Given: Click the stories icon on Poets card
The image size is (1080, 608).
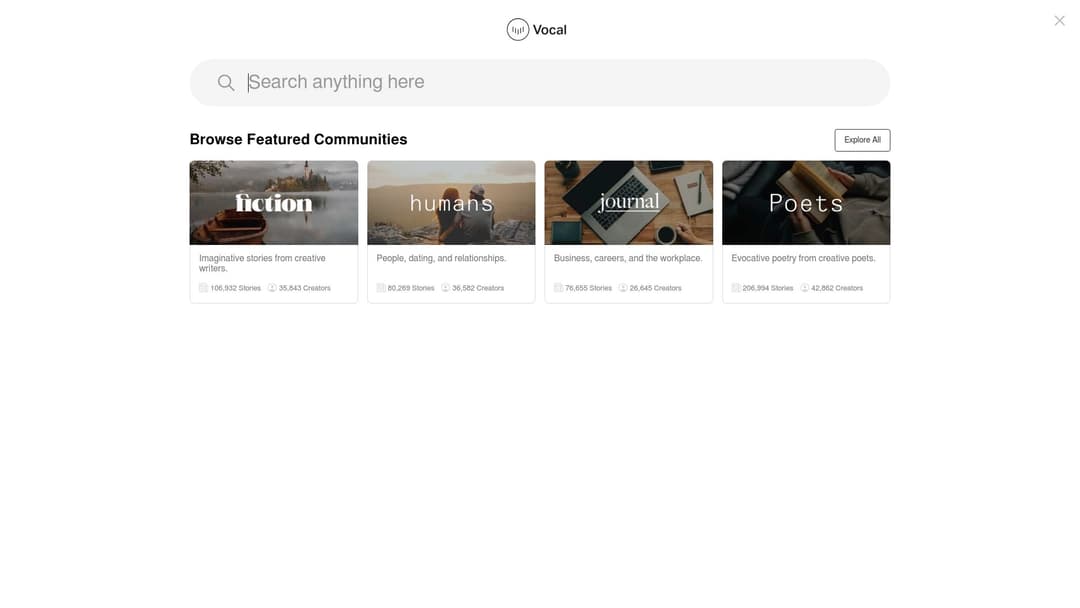Looking at the screenshot, I should tap(736, 288).
